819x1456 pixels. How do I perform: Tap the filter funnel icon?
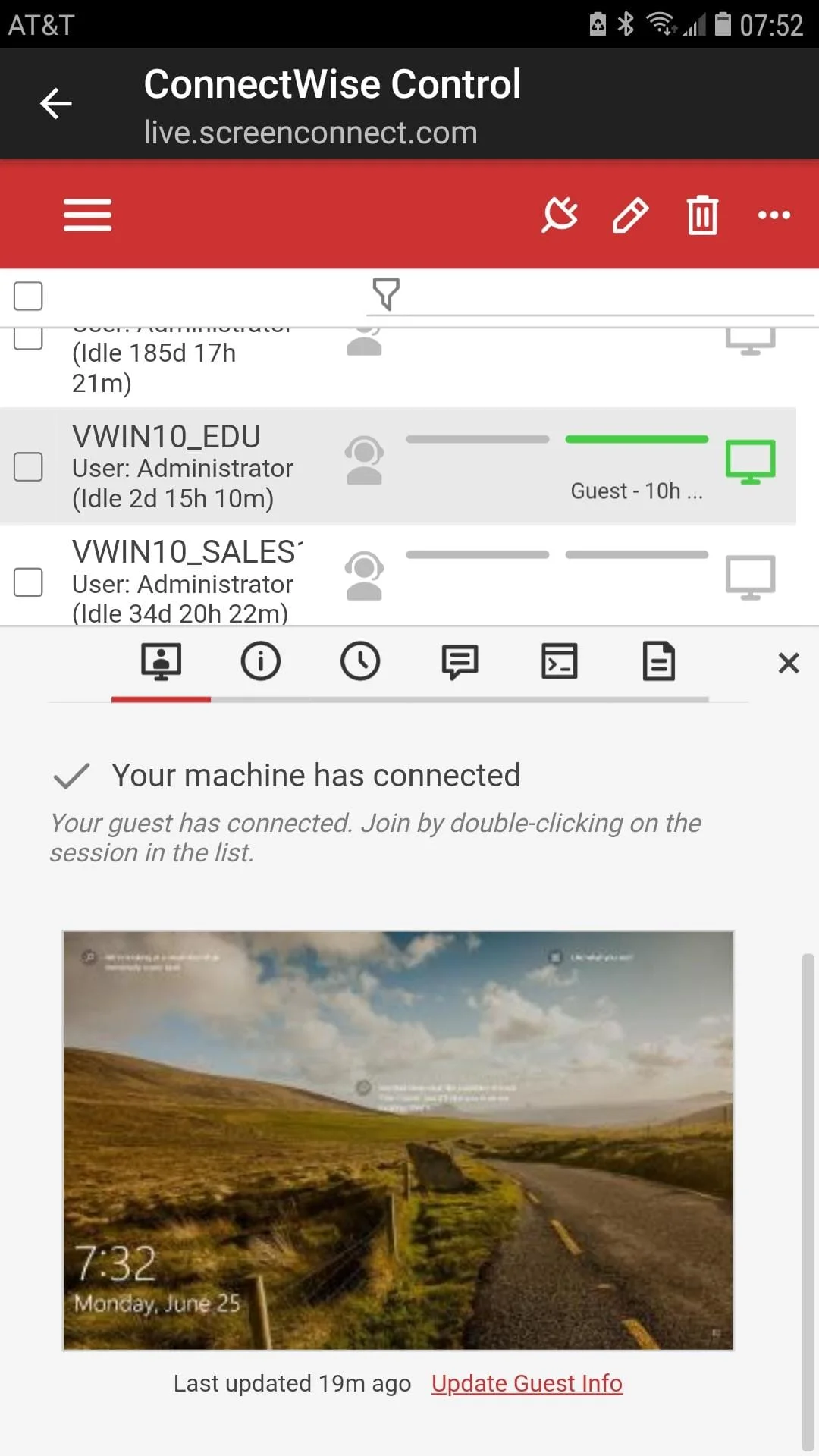pos(386,294)
